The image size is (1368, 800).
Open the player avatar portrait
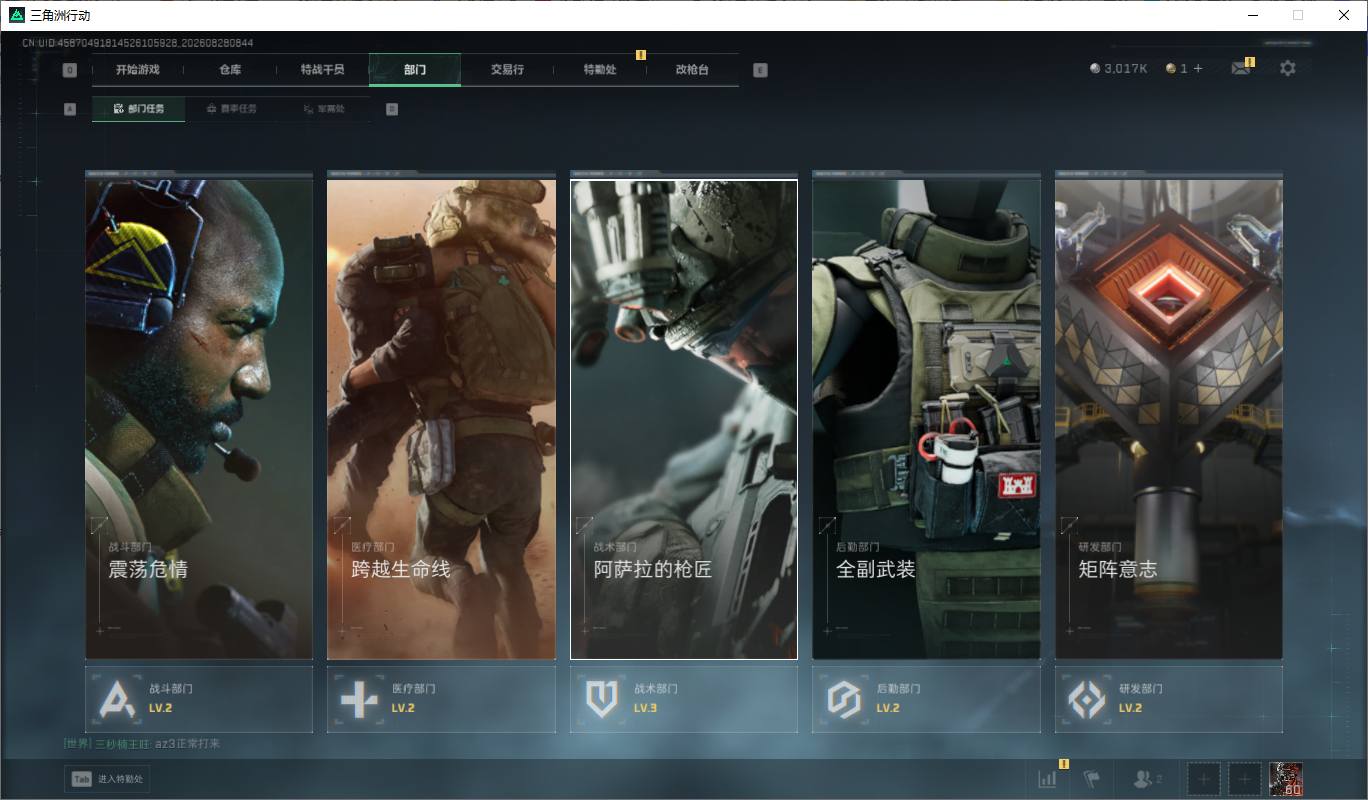(1286, 779)
